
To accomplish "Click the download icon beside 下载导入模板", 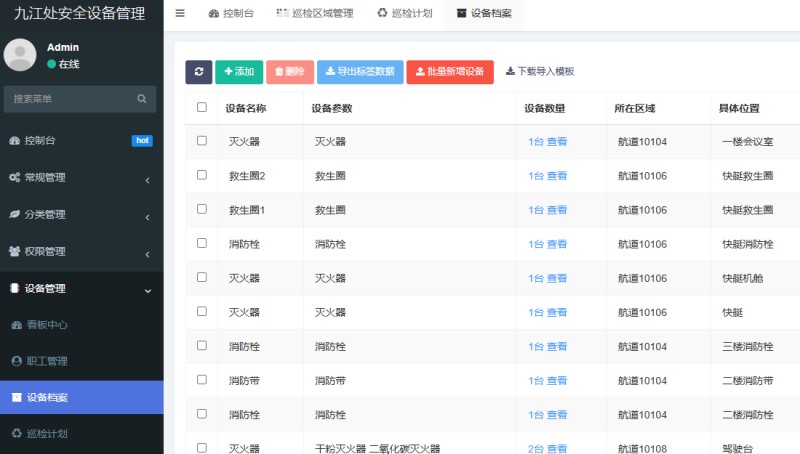I will [x=510, y=71].
